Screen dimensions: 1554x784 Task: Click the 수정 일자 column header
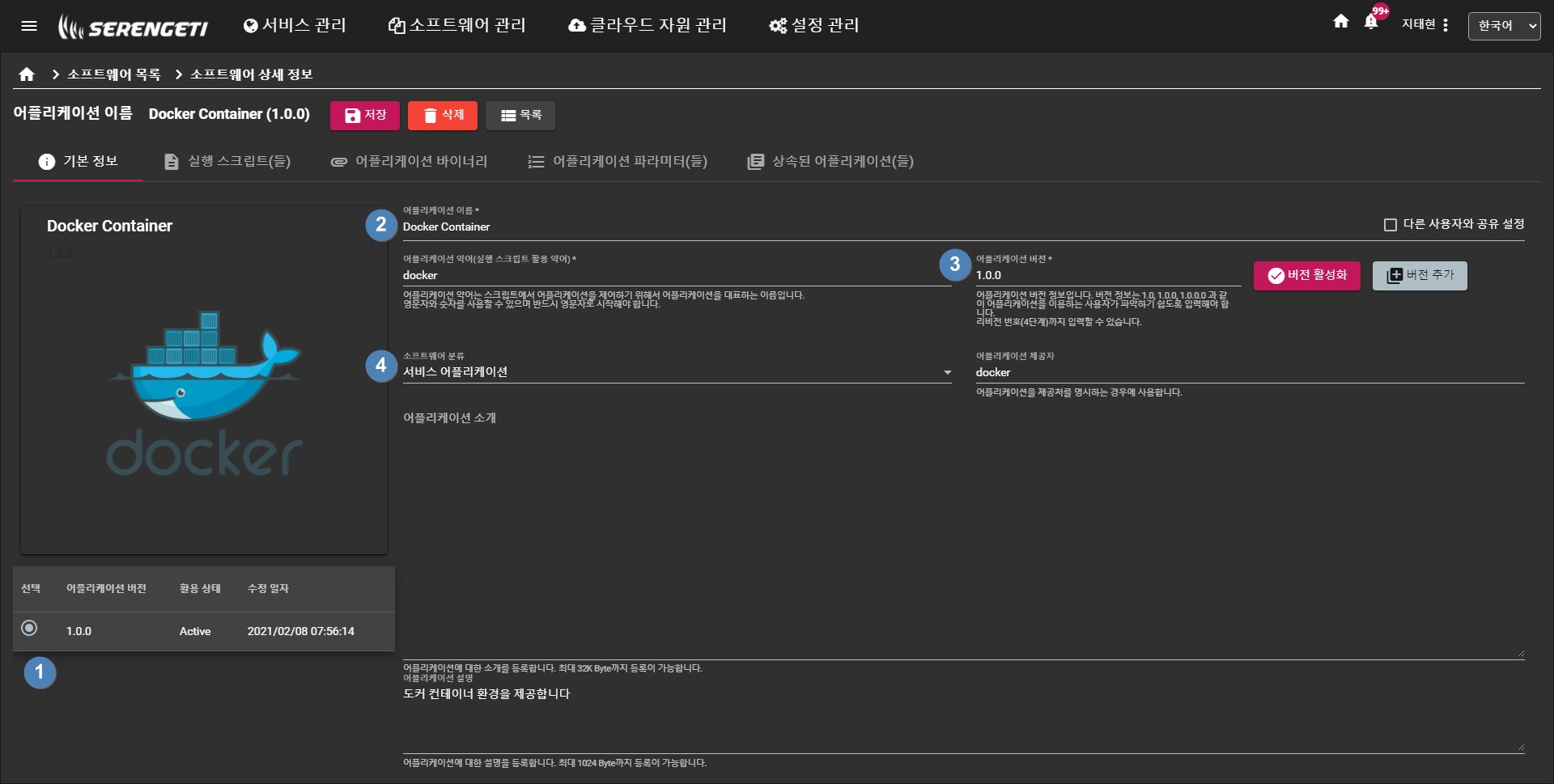click(x=268, y=588)
